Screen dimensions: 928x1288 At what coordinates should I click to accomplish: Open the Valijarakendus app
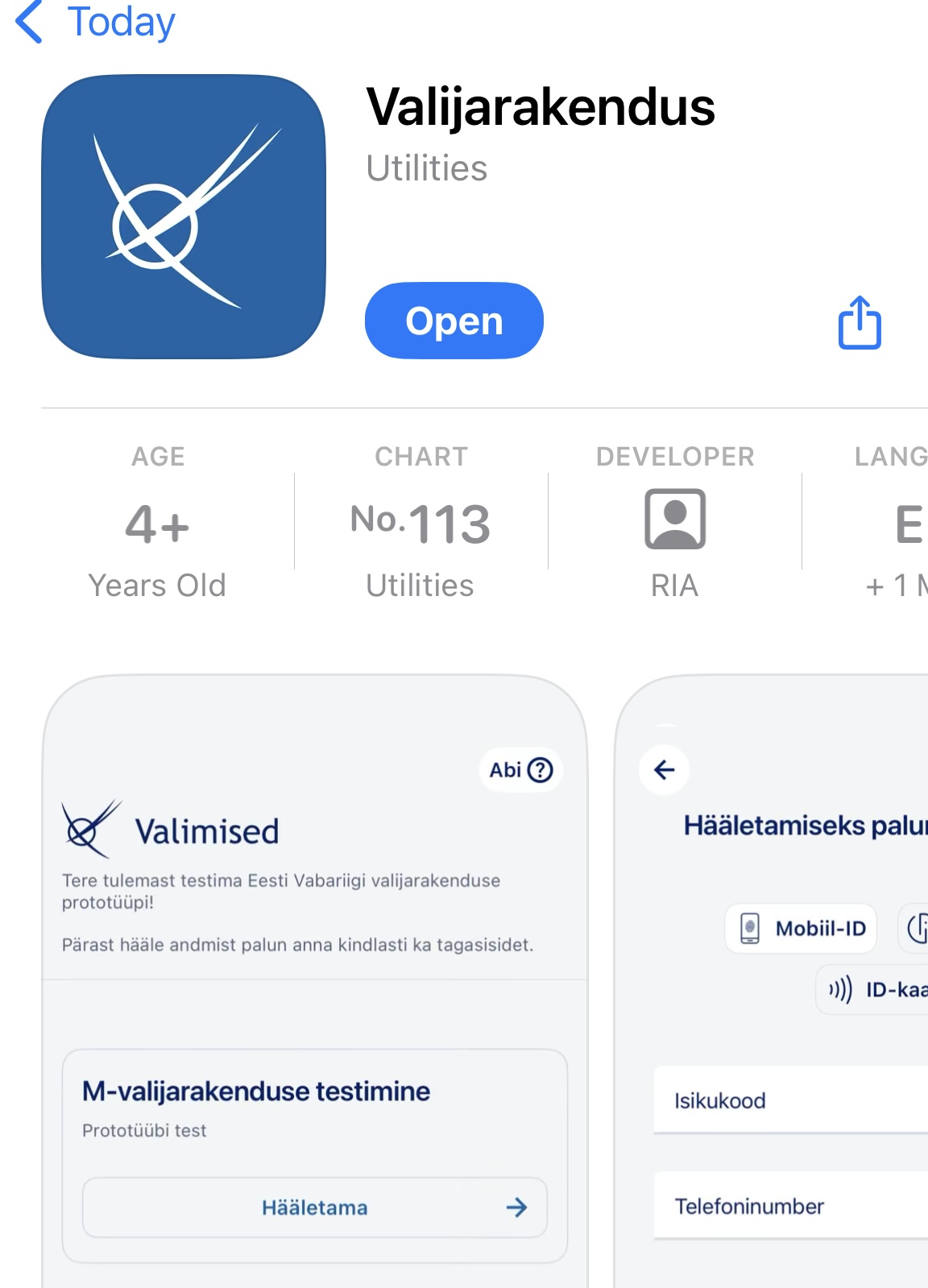454,321
